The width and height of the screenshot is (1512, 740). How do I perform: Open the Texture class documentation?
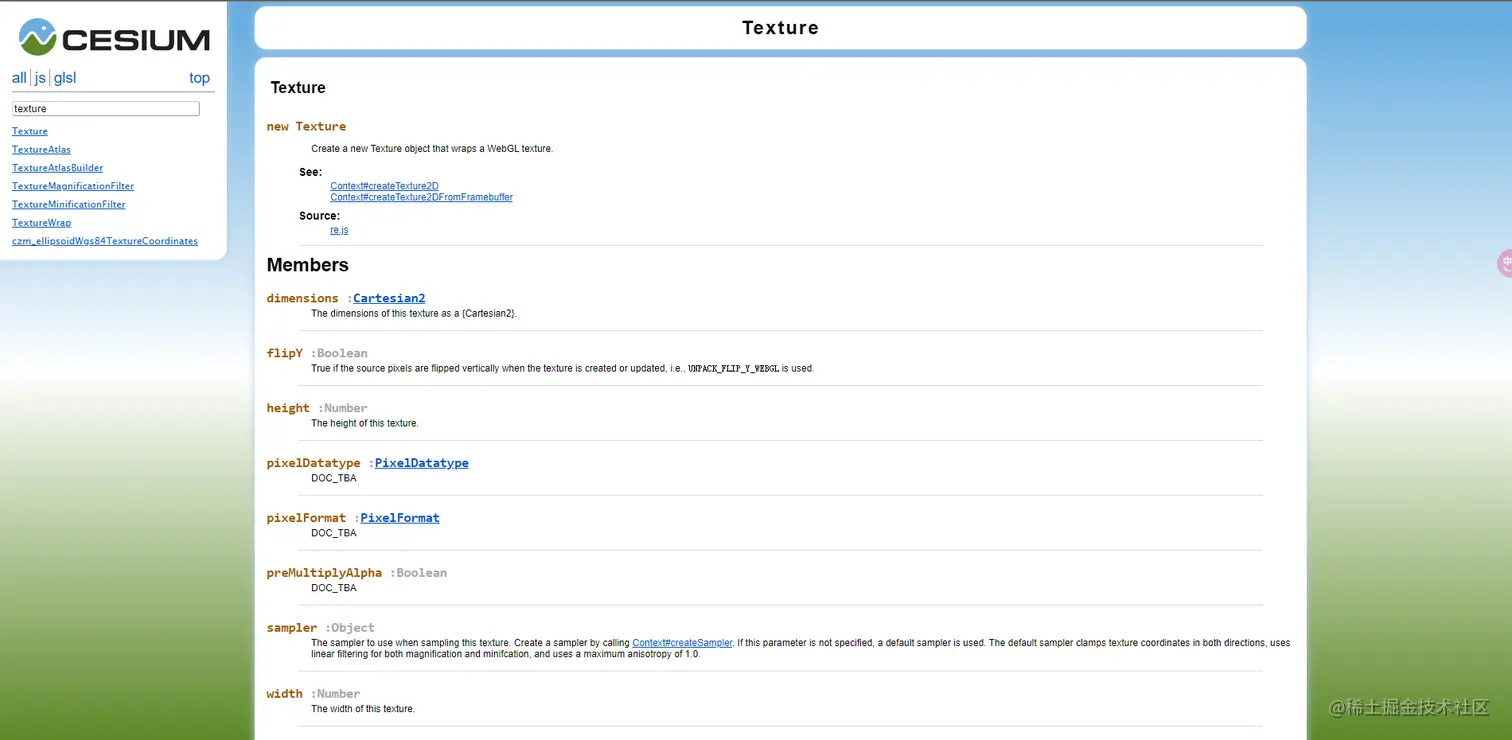29,131
